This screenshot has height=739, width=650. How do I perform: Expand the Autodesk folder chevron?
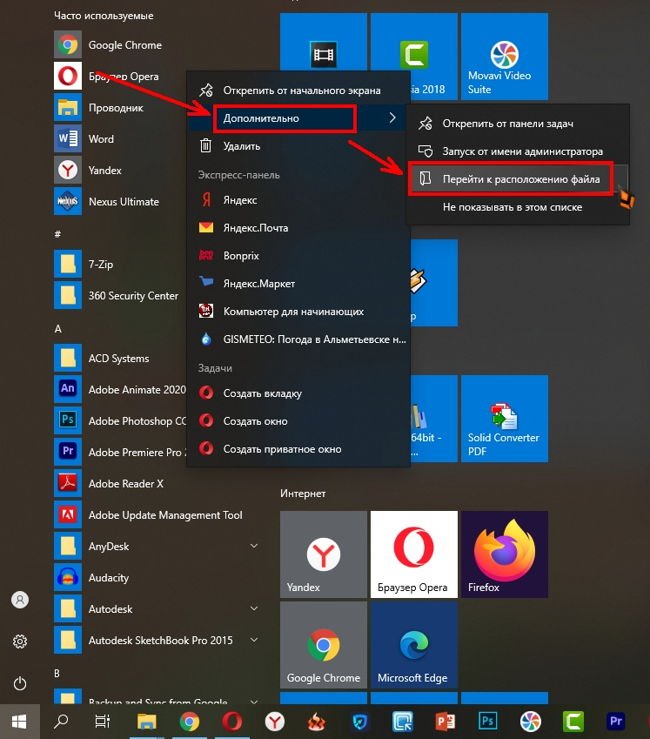tap(254, 608)
